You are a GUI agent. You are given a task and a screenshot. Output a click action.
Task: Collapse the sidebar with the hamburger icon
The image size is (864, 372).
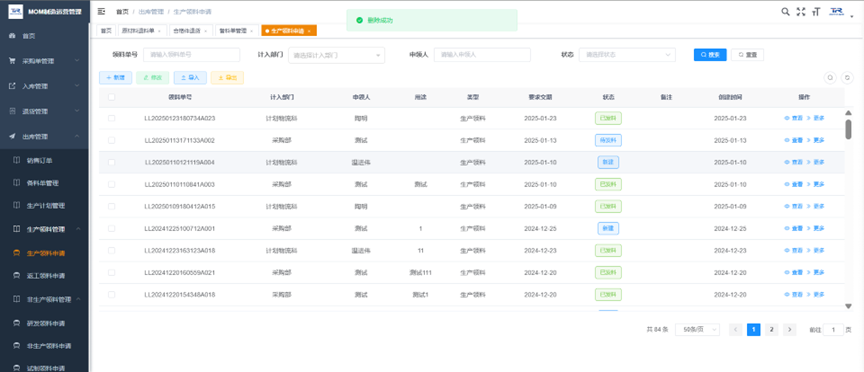click(101, 11)
